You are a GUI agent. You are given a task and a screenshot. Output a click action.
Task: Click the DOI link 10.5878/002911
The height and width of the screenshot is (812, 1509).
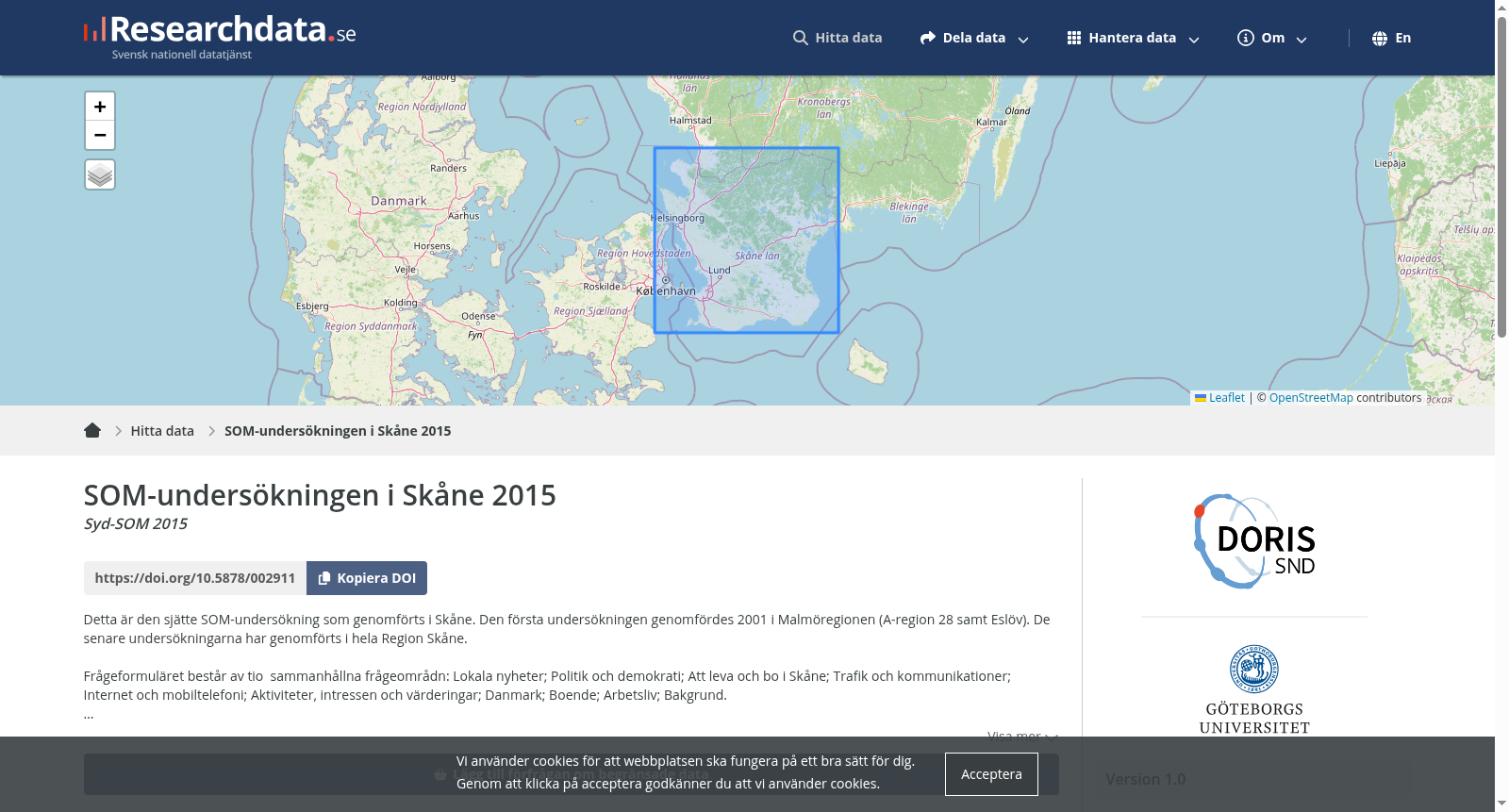(x=195, y=578)
